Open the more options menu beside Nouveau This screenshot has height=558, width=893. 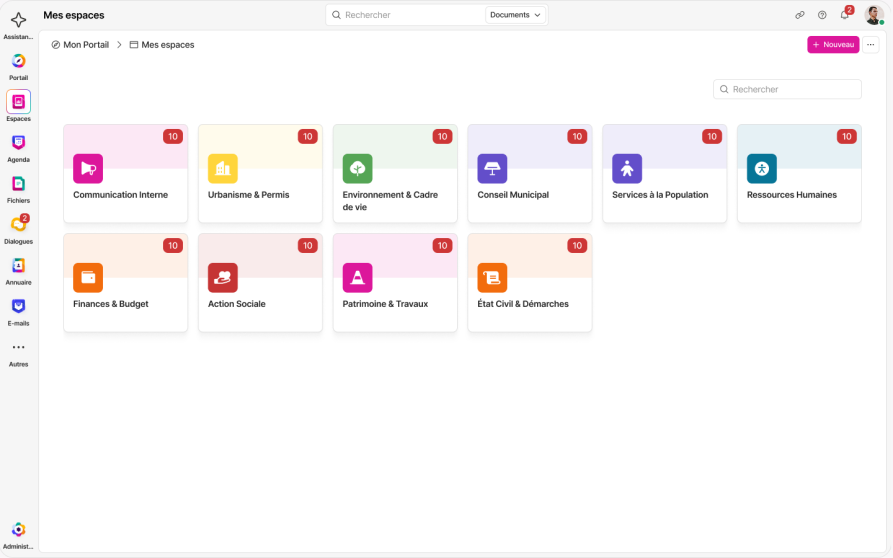tap(870, 44)
